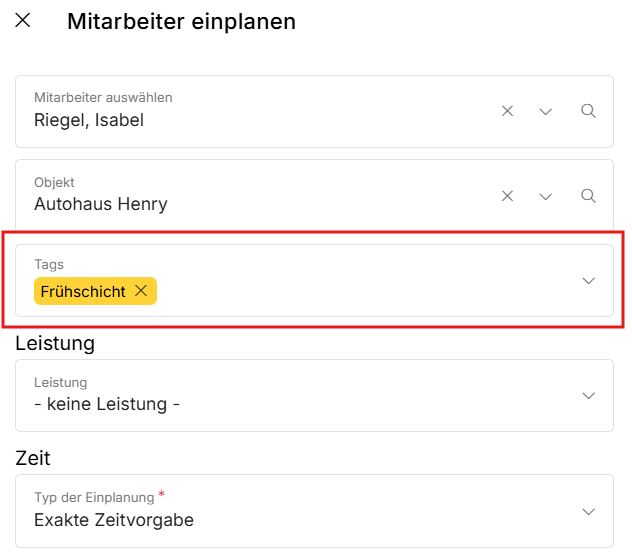Search objects using the Objekt magnifier icon
Image resolution: width=632 pixels, height=556 pixels.
[x=589, y=196]
